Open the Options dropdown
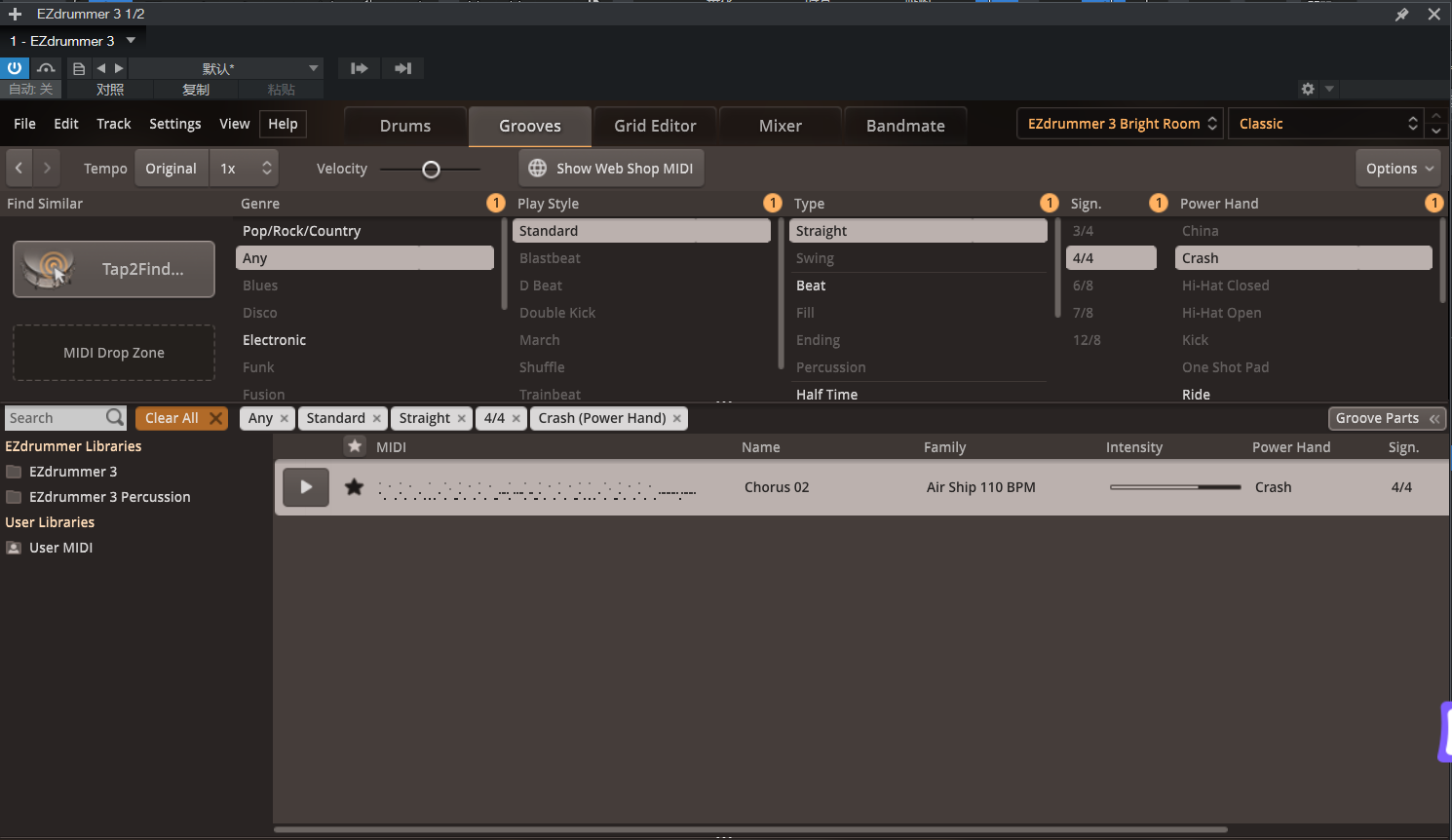 point(1398,169)
